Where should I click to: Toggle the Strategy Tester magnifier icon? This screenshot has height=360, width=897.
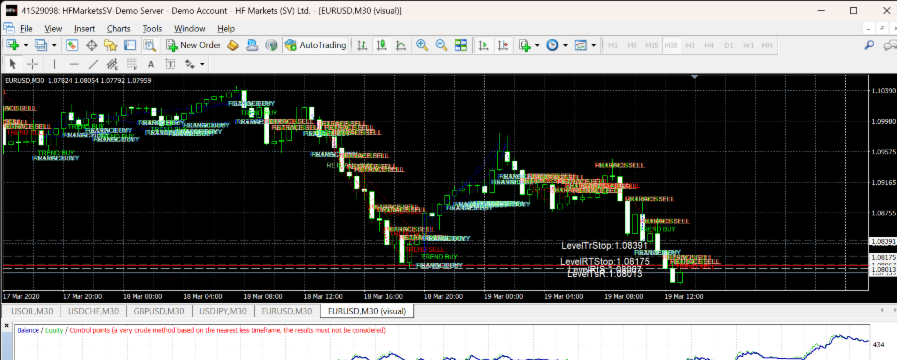150,45
